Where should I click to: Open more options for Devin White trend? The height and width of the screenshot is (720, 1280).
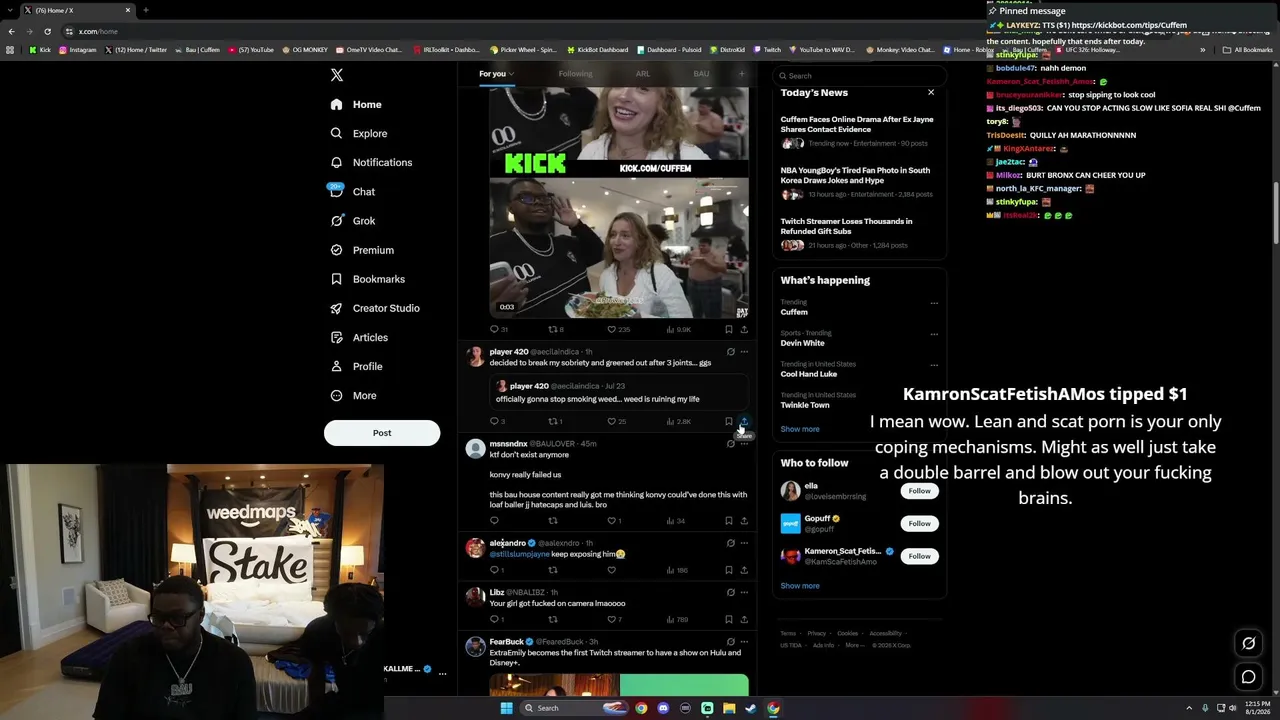pos(934,334)
